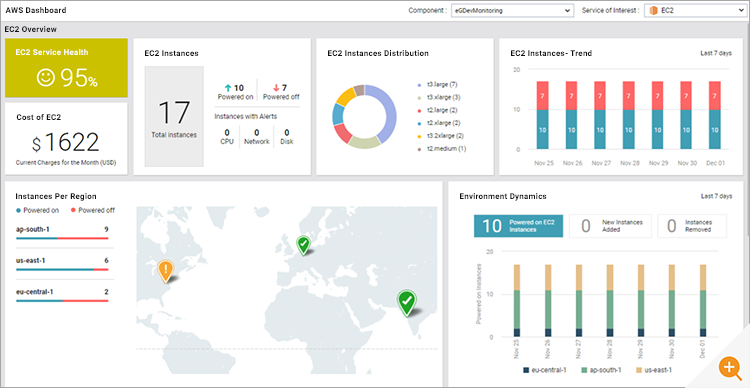Click the green Powered on up arrow
The width and height of the screenshot is (750, 388).
(x=228, y=88)
